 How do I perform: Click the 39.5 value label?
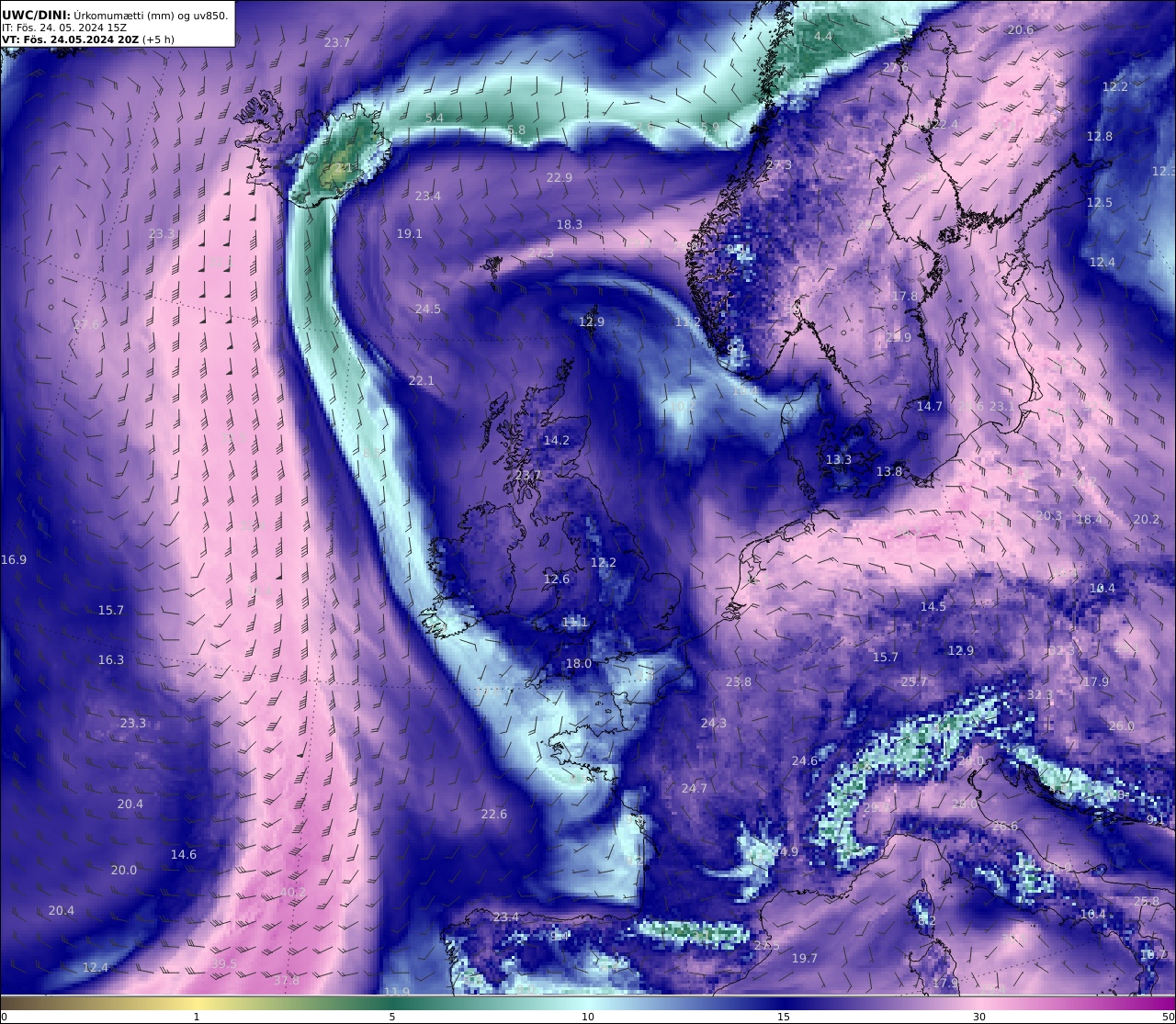(223, 964)
